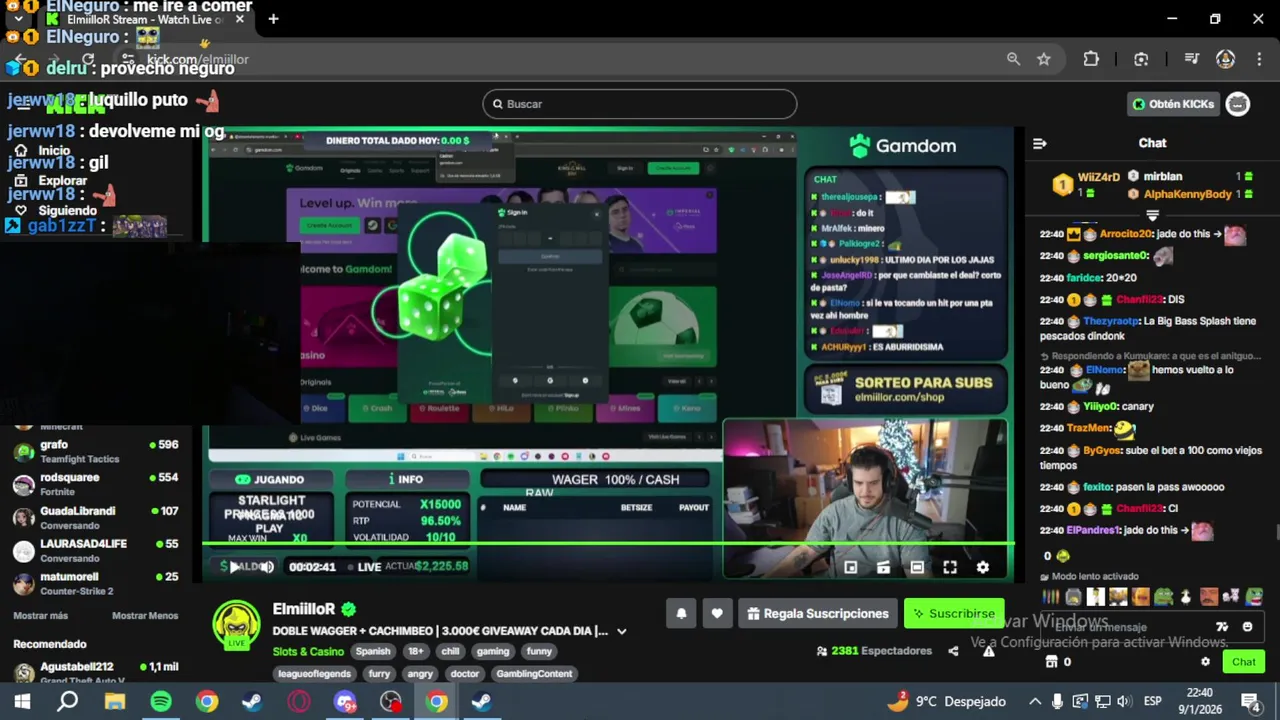The width and height of the screenshot is (1280, 720).
Task: Click Obtén KICKs button
Action: [1173, 104]
